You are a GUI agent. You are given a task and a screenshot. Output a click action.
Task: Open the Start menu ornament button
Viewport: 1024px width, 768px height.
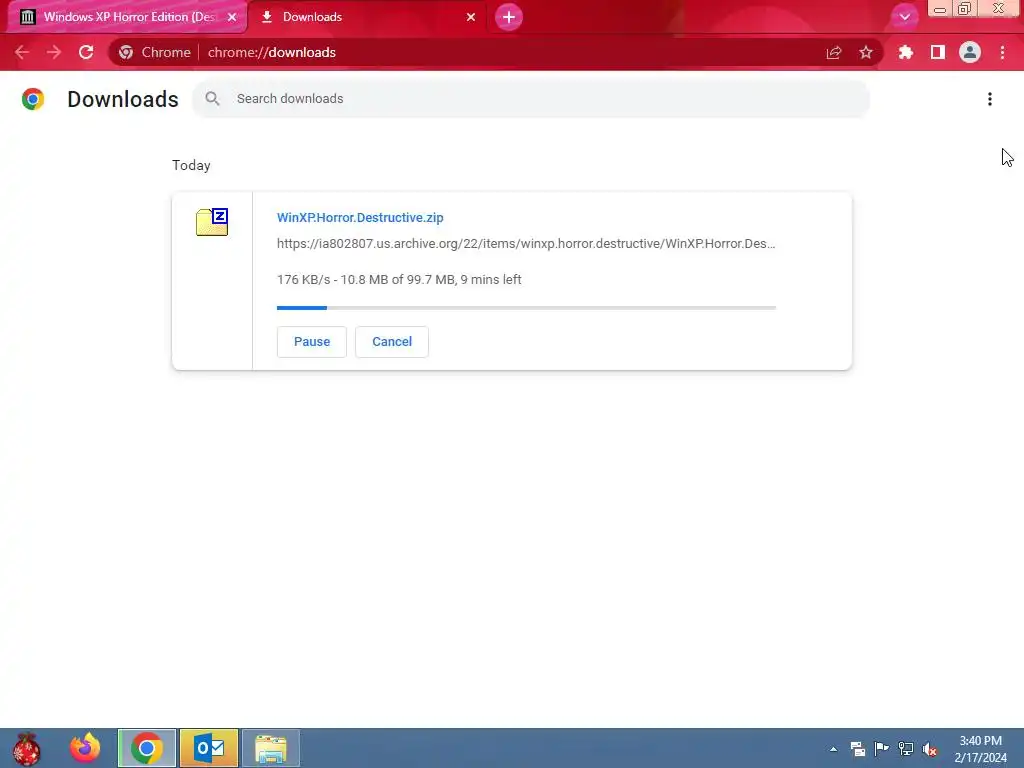coord(27,748)
